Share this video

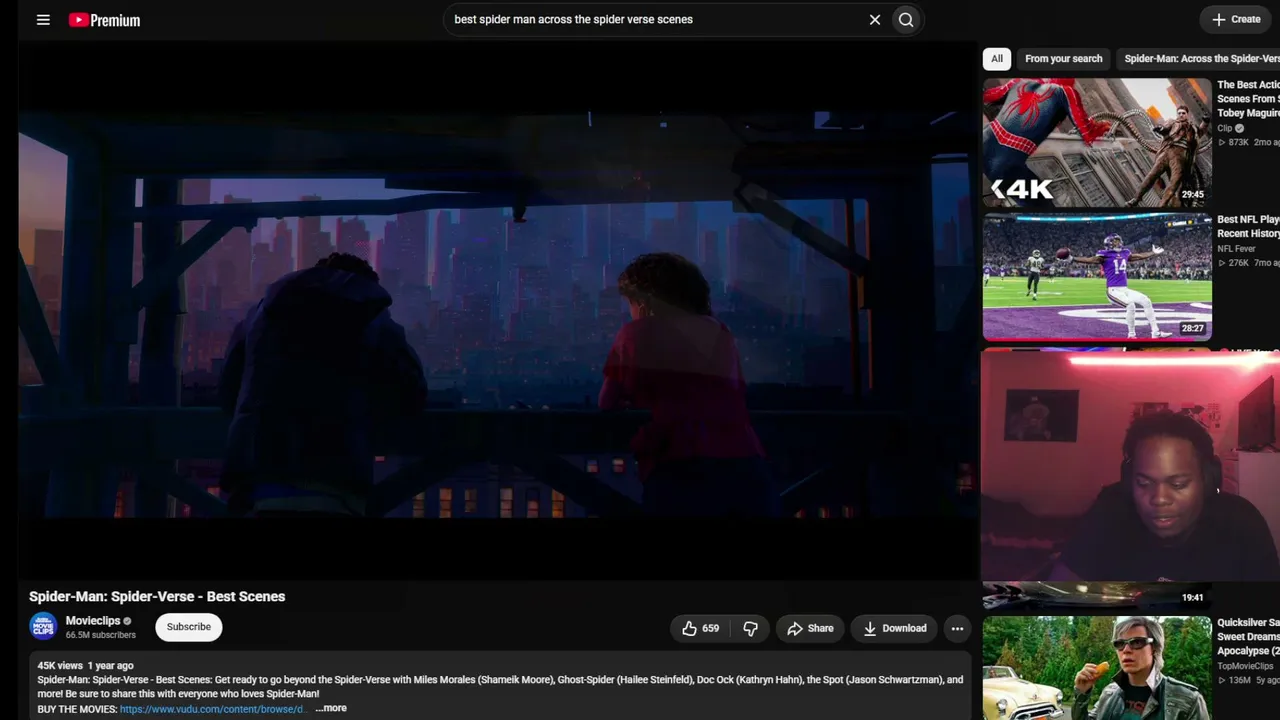click(x=810, y=628)
